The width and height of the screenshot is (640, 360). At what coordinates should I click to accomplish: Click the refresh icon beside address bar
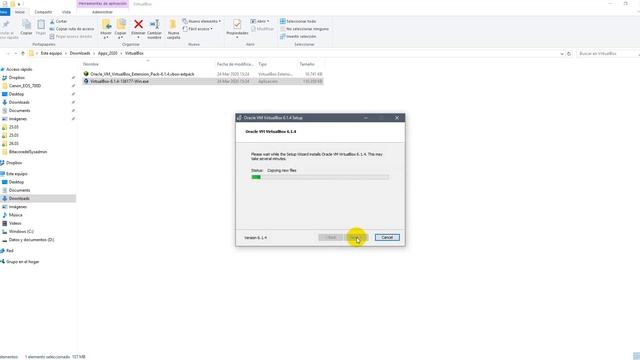(x=569, y=53)
